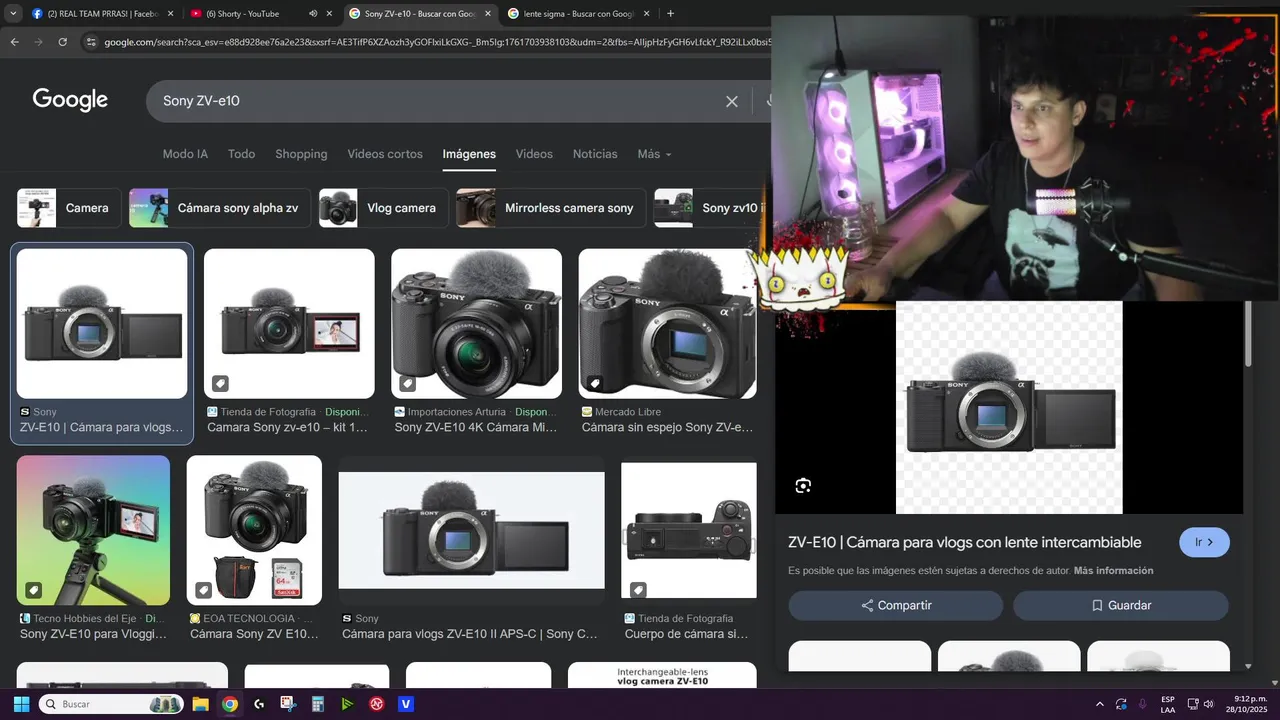Open the Tecno Hobbies del Eje vlogging image
The image size is (1280, 720).
[x=93, y=530]
